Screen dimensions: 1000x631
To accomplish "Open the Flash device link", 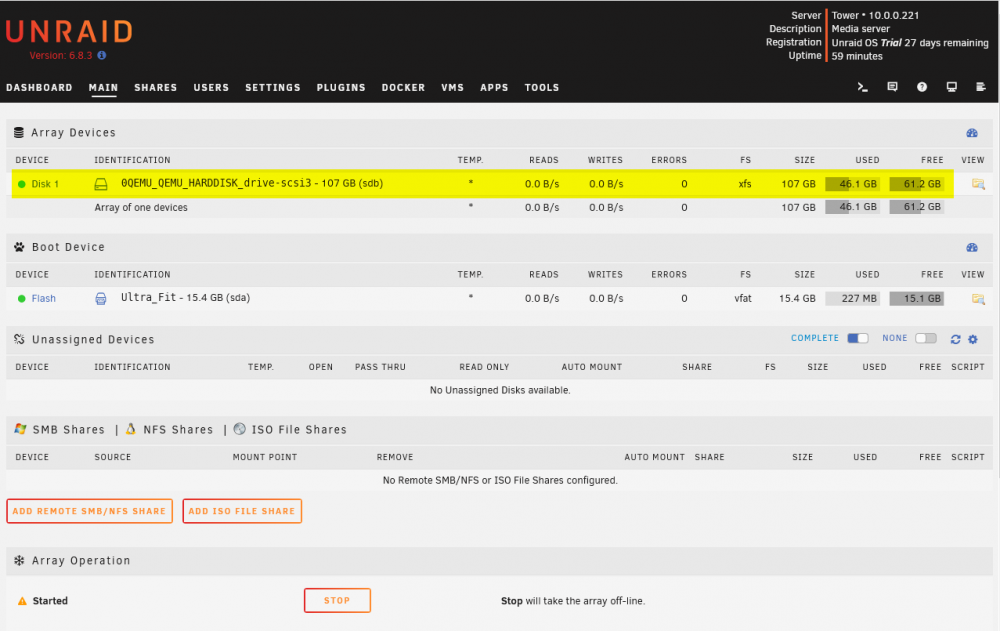I will [44, 299].
